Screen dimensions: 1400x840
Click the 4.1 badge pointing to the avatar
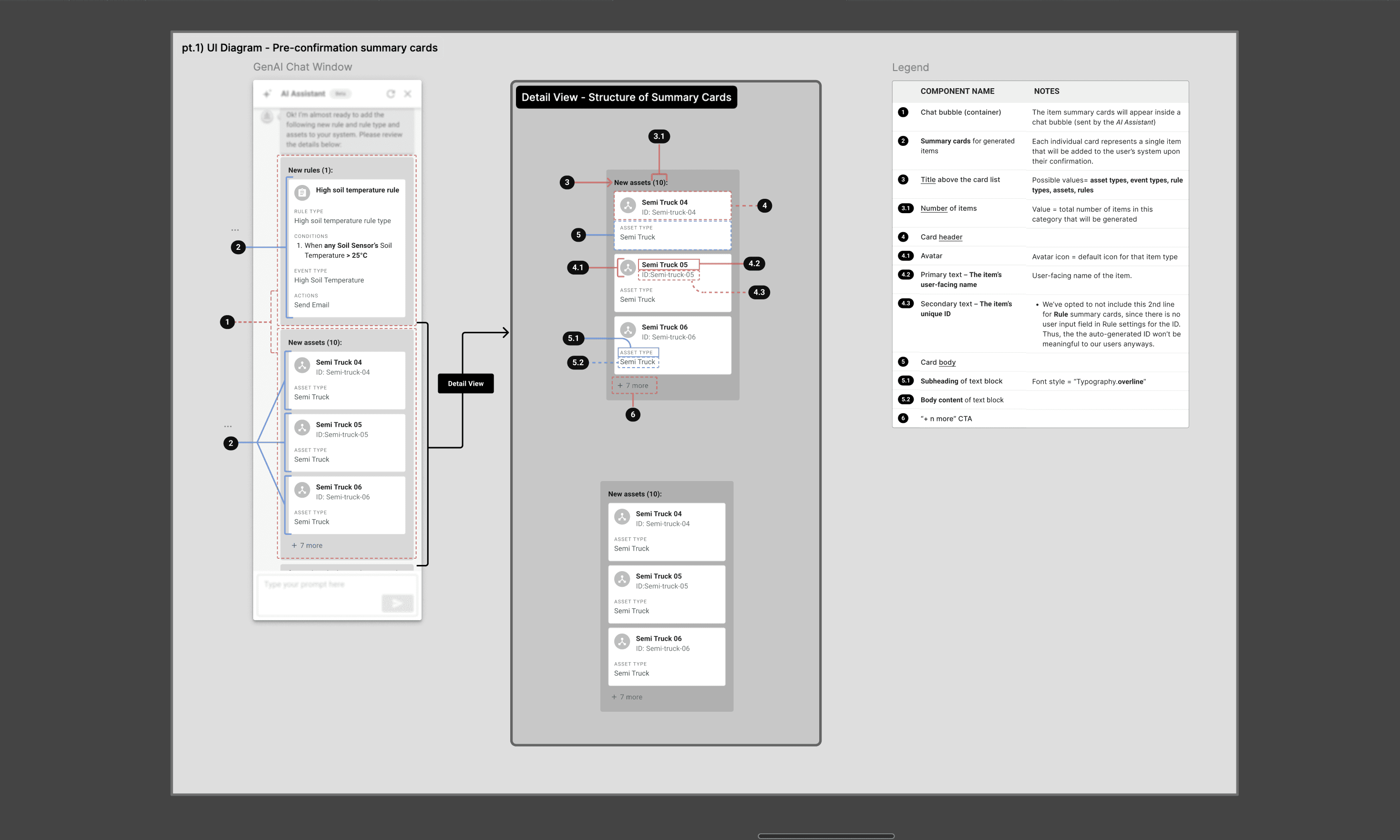[577, 268]
